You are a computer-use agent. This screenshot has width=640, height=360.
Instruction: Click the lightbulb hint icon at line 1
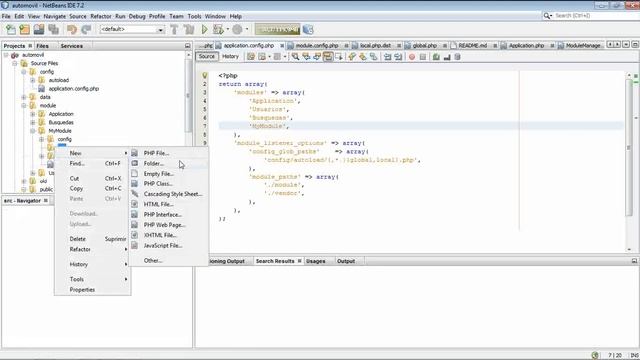coord(205,76)
